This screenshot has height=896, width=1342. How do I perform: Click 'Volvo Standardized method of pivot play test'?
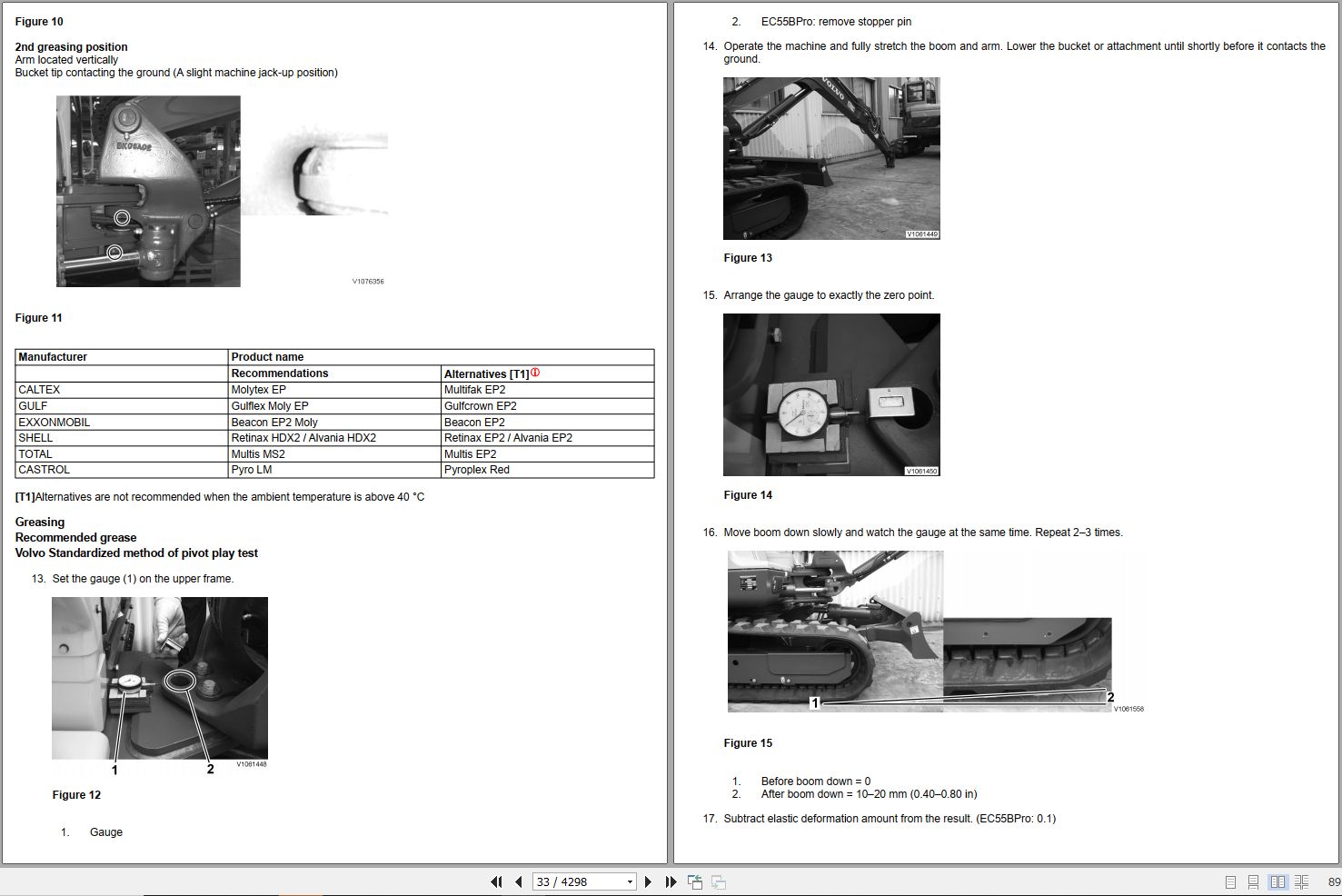(x=136, y=553)
